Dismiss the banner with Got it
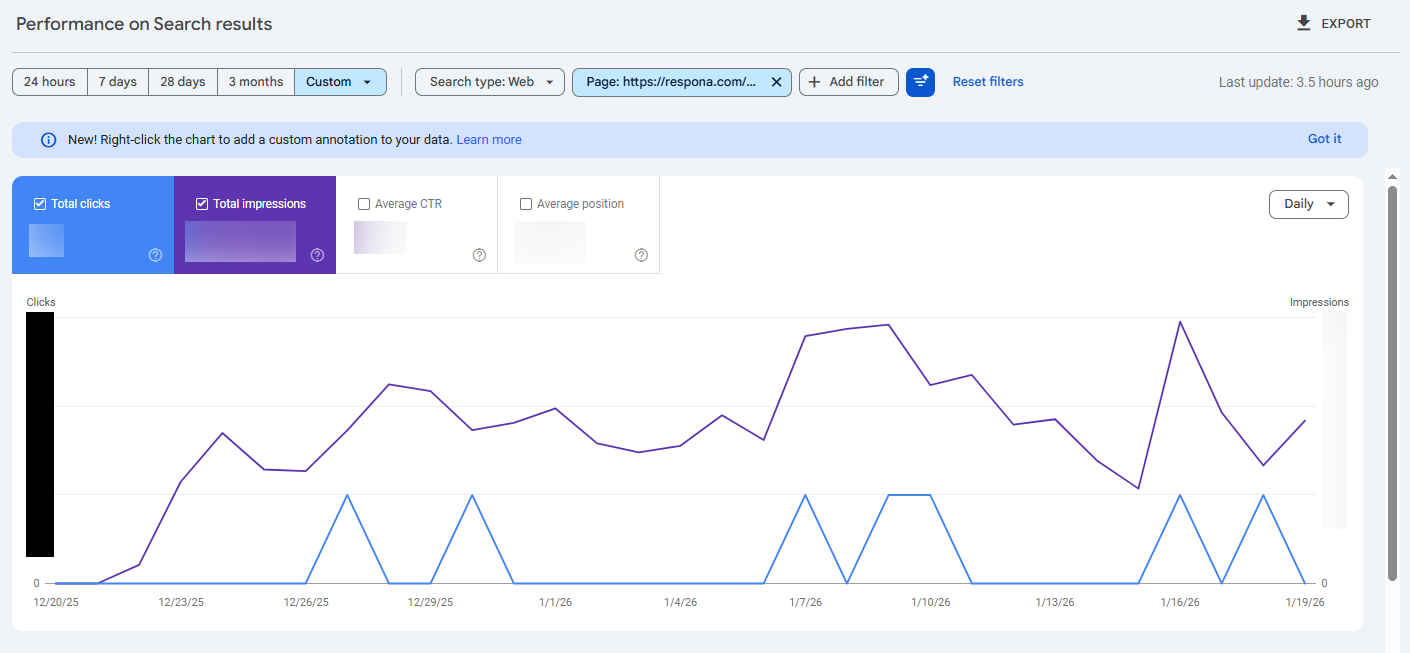1410x653 pixels. [1324, 139]
